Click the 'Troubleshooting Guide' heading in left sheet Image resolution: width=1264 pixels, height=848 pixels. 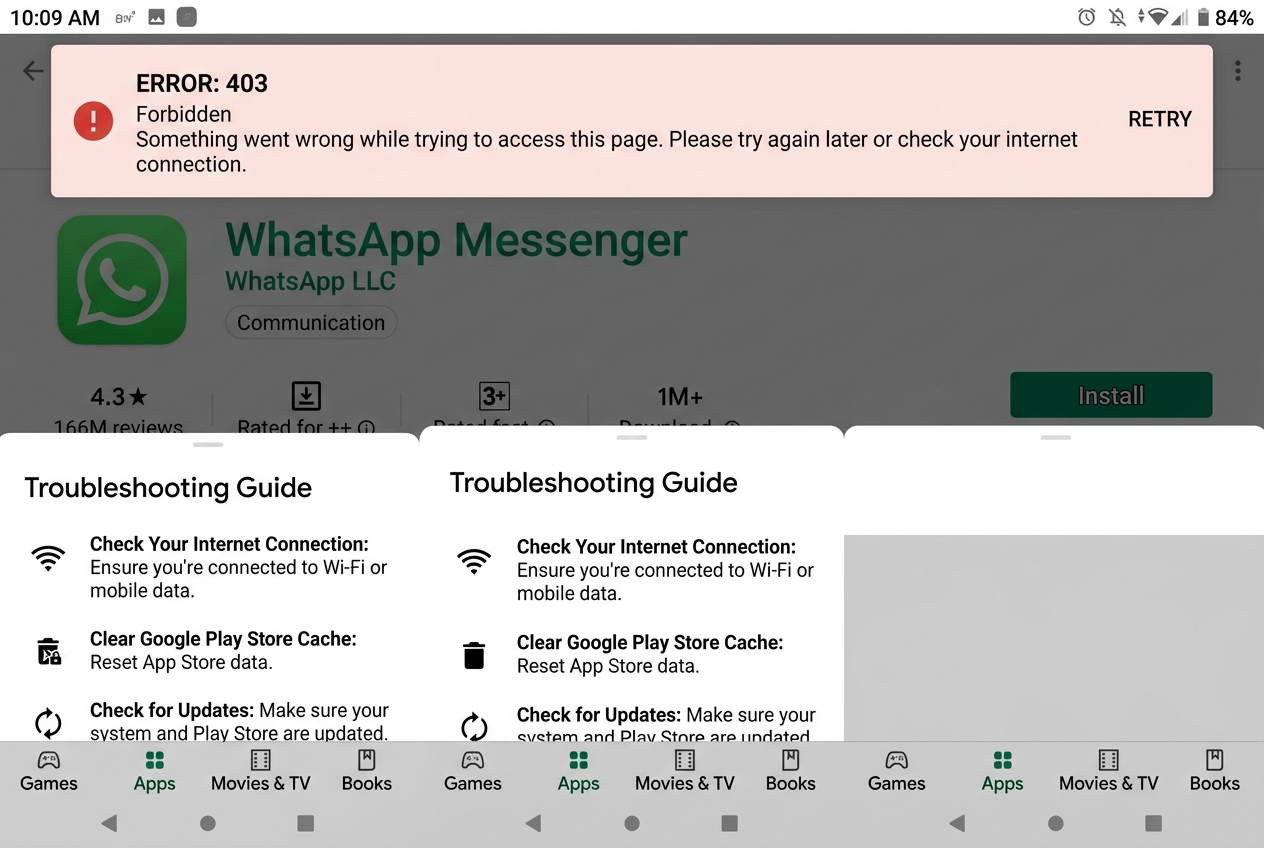tap(168, 488)
